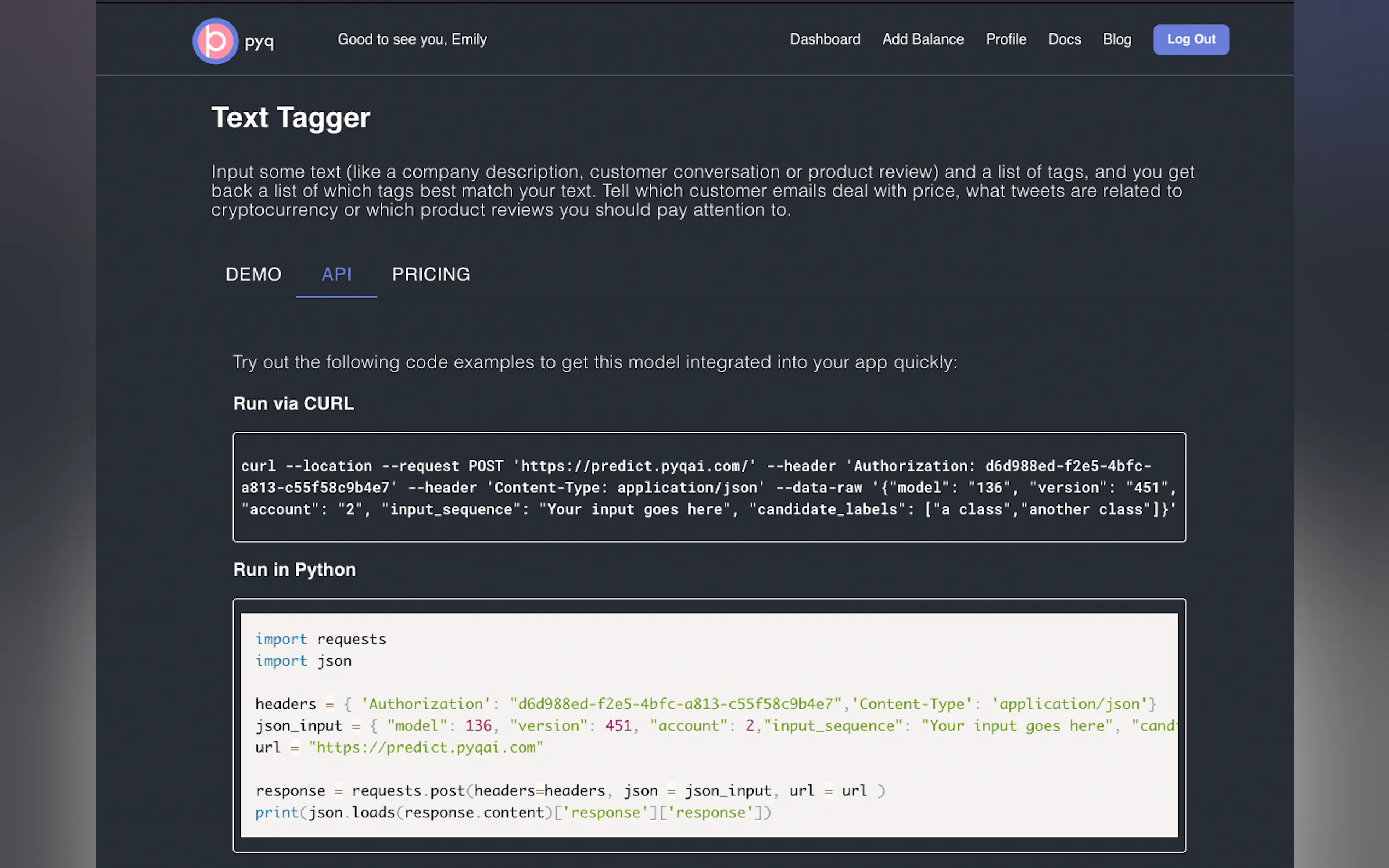
Task: Visit the Blog link
Action: tap(1117, 39)
